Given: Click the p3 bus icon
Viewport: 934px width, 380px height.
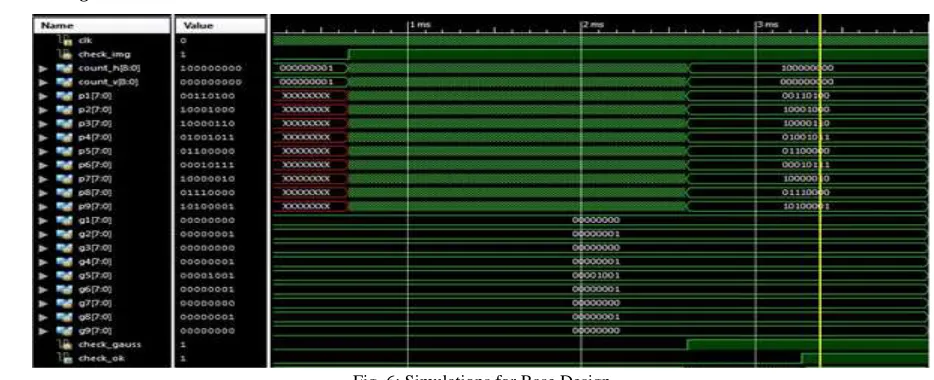Looking at the screenshot, I should pyautogui.click(x=64, y=123).
